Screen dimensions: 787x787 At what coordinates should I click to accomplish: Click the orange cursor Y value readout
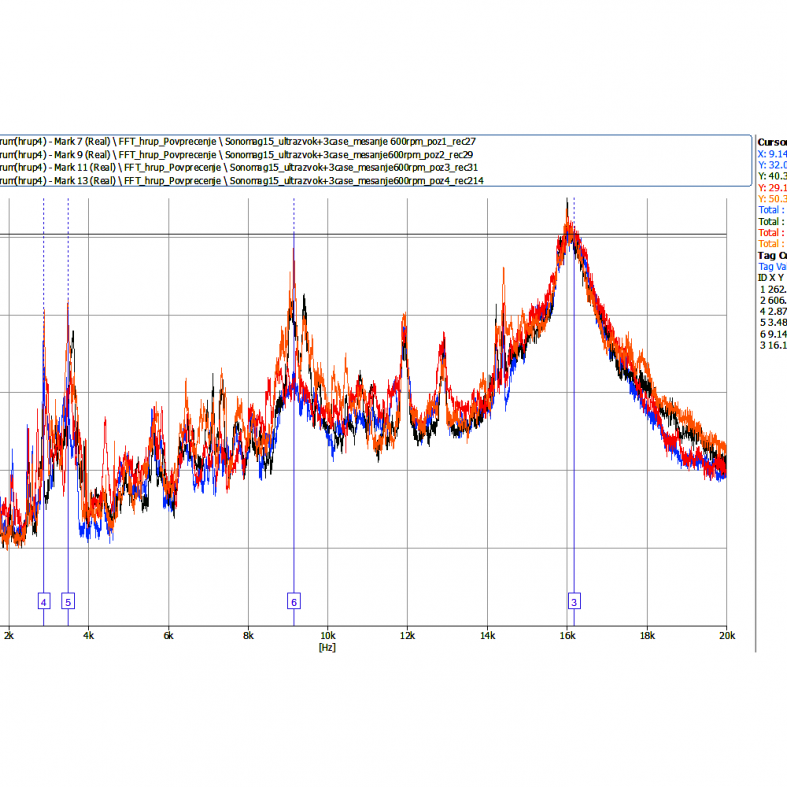pyautogui.click(x=772, y=199)
